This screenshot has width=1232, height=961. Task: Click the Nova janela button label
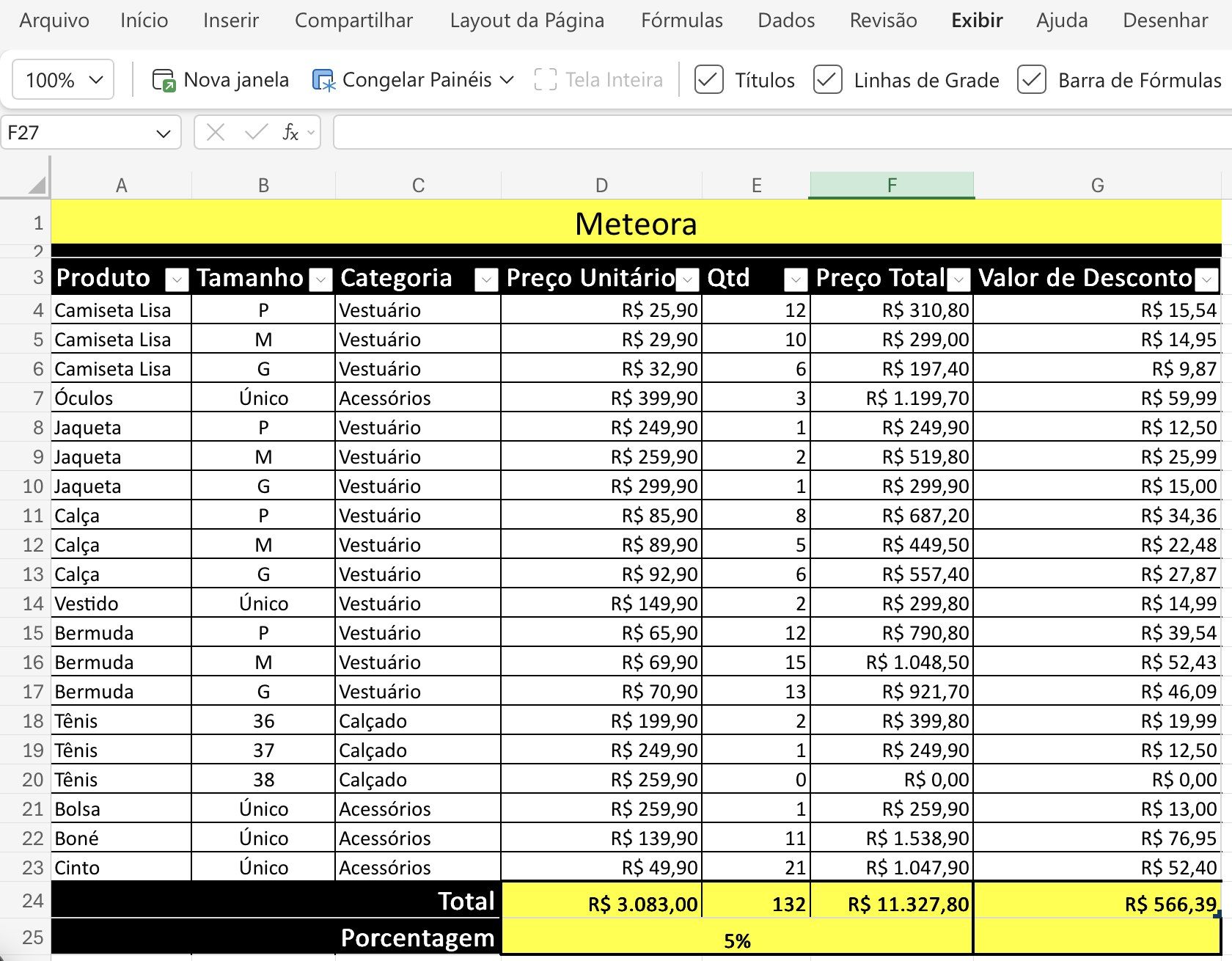click(236, 80)
